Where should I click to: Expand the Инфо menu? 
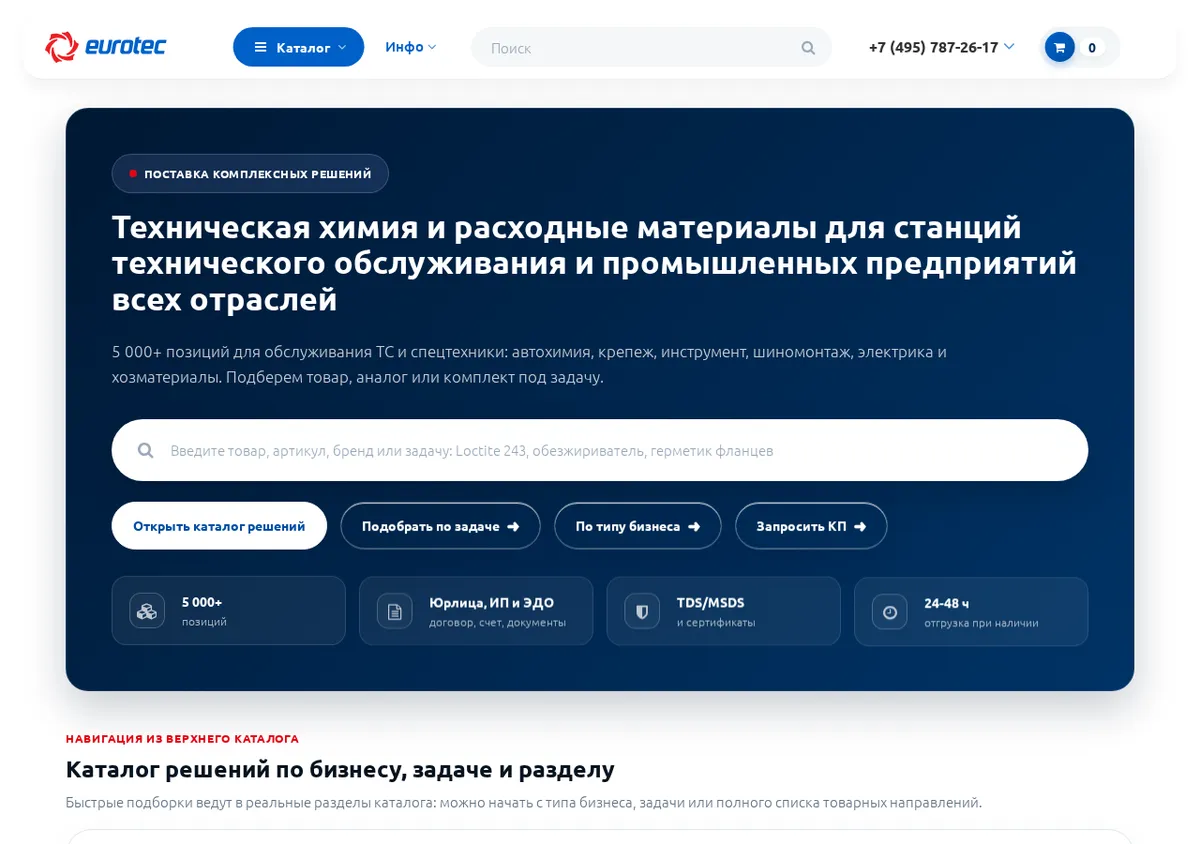(x=410, y=47)
